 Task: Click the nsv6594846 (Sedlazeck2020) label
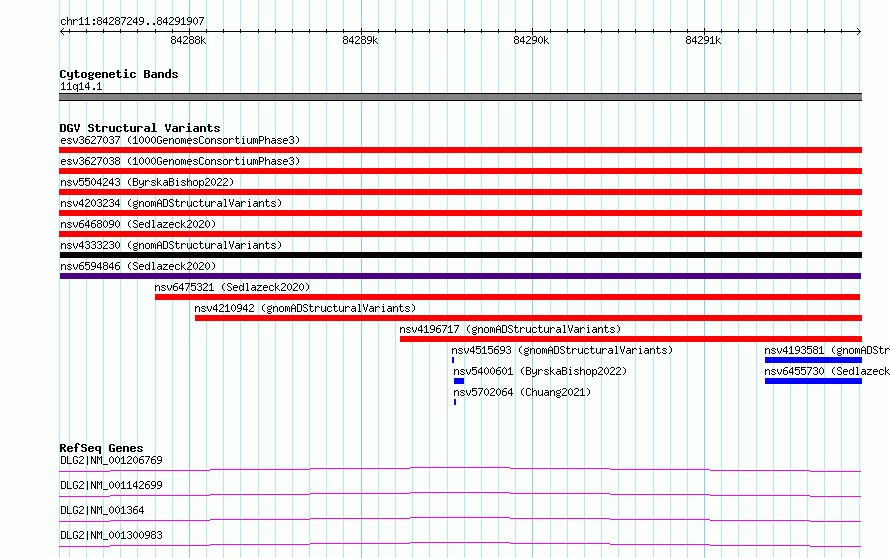click(138, 266)
